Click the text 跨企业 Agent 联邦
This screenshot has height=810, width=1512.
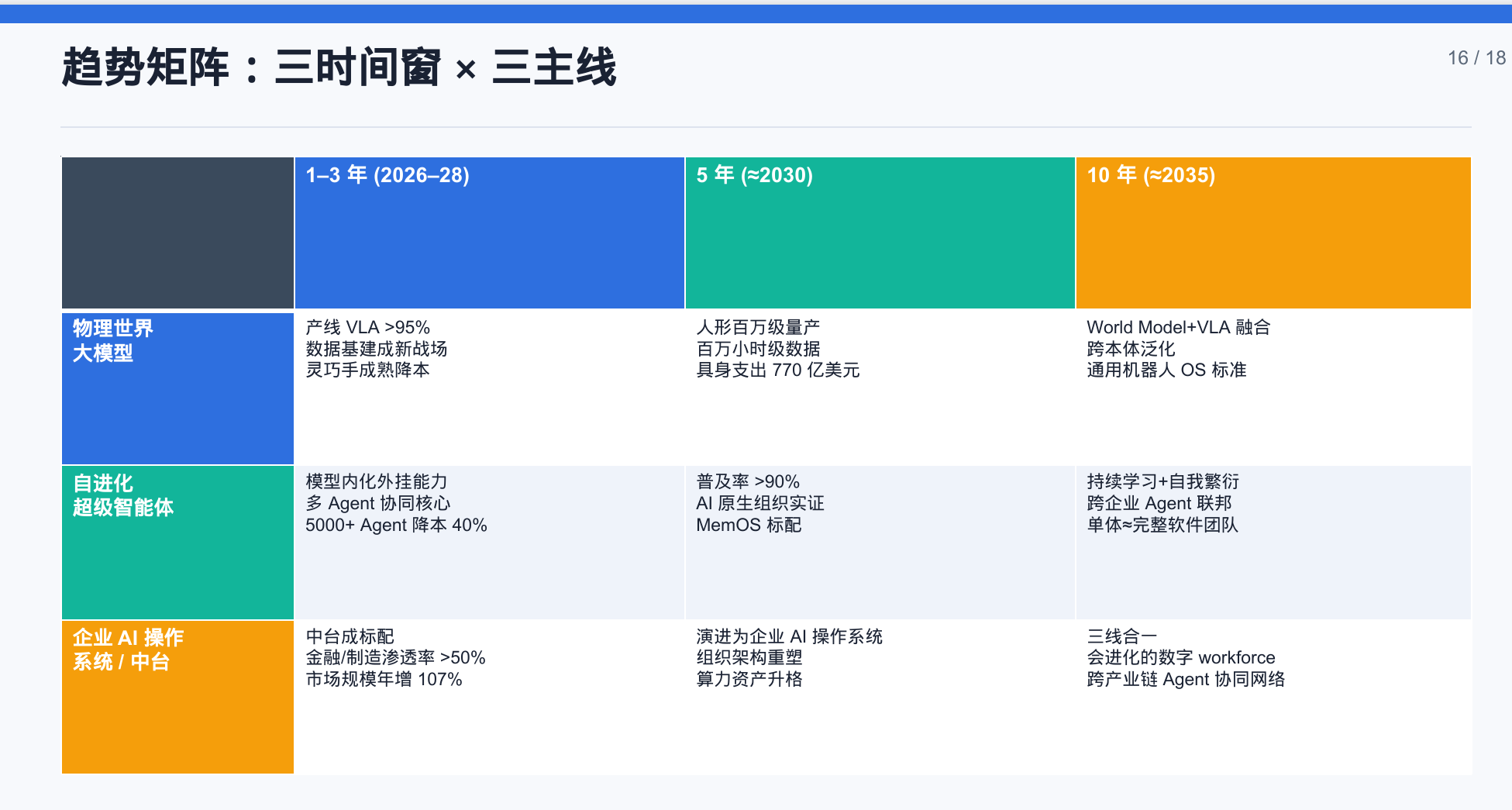click(1159, 503)
